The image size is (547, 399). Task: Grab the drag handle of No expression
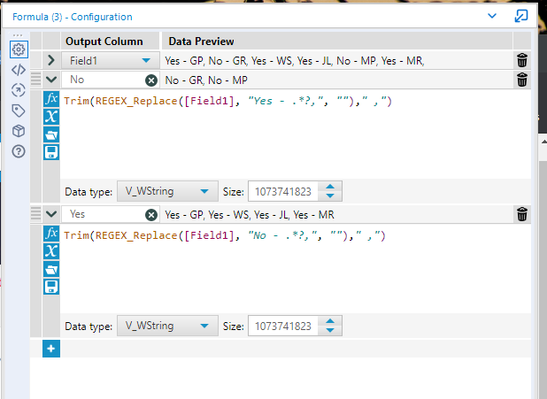pos(36,79)
